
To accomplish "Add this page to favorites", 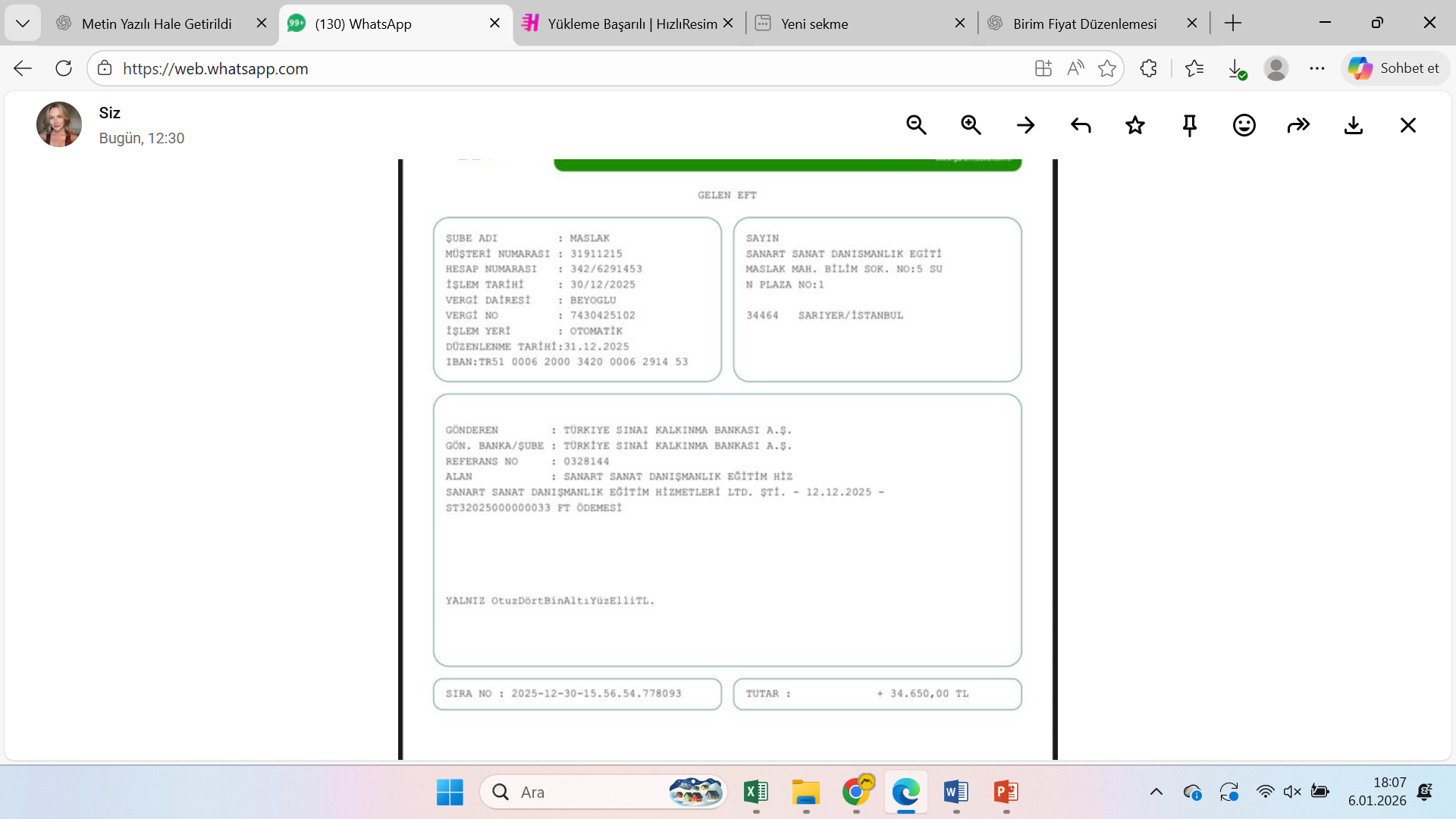I will pyautogui.click(x=1107, y=68).
